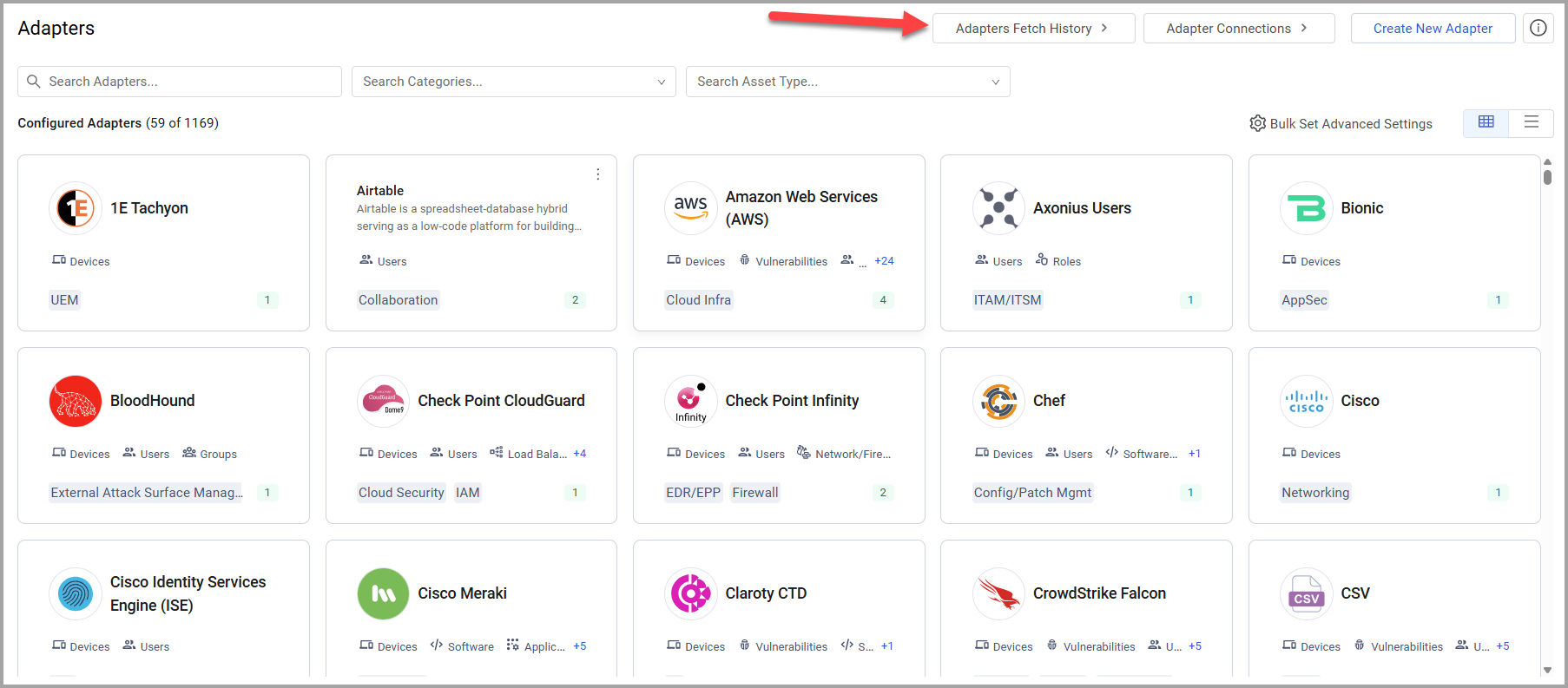Click the CSV adapter logo
This screenshot has height=688, width=1568.
(1307, 593)
